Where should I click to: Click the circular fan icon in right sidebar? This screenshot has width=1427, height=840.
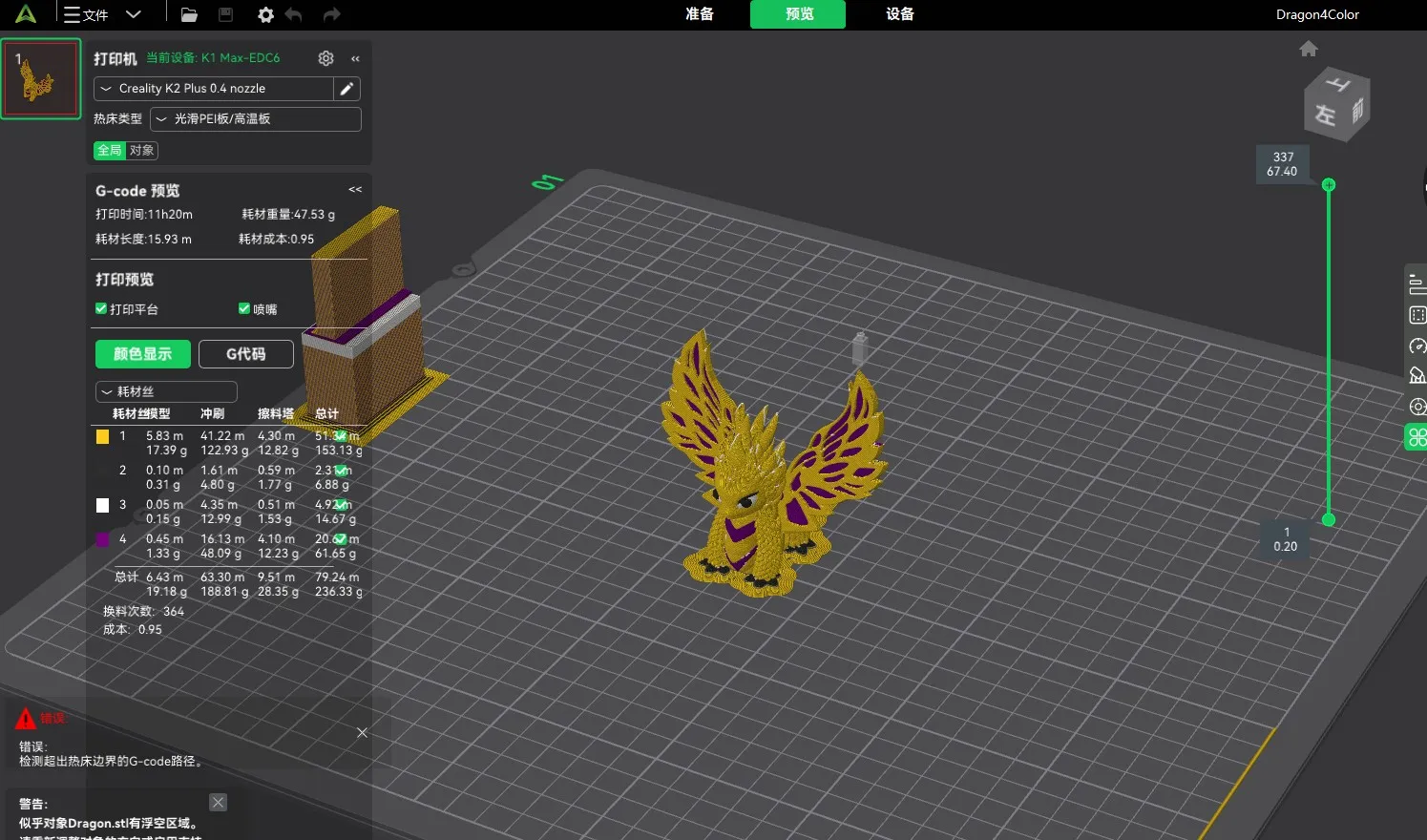click(x=1417, y=407)
